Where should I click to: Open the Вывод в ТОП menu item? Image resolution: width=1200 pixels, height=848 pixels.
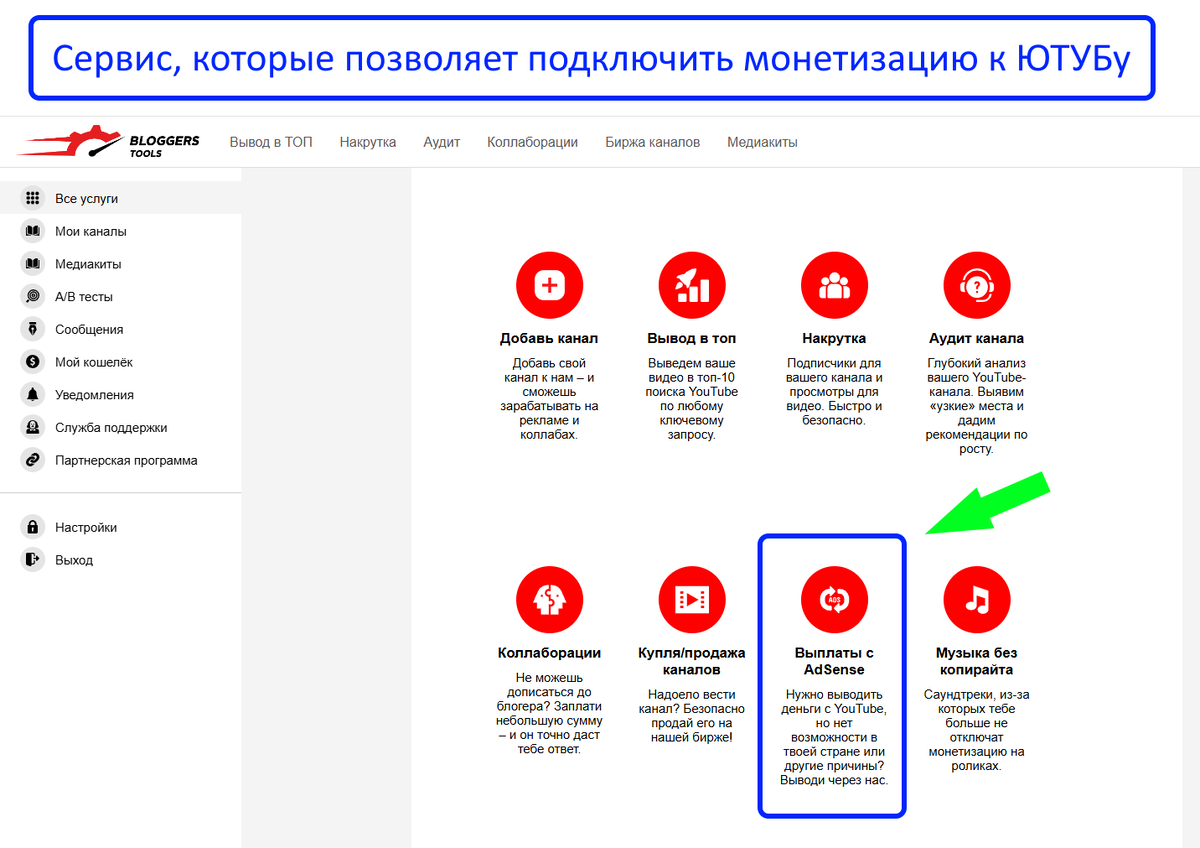(271, 142)
